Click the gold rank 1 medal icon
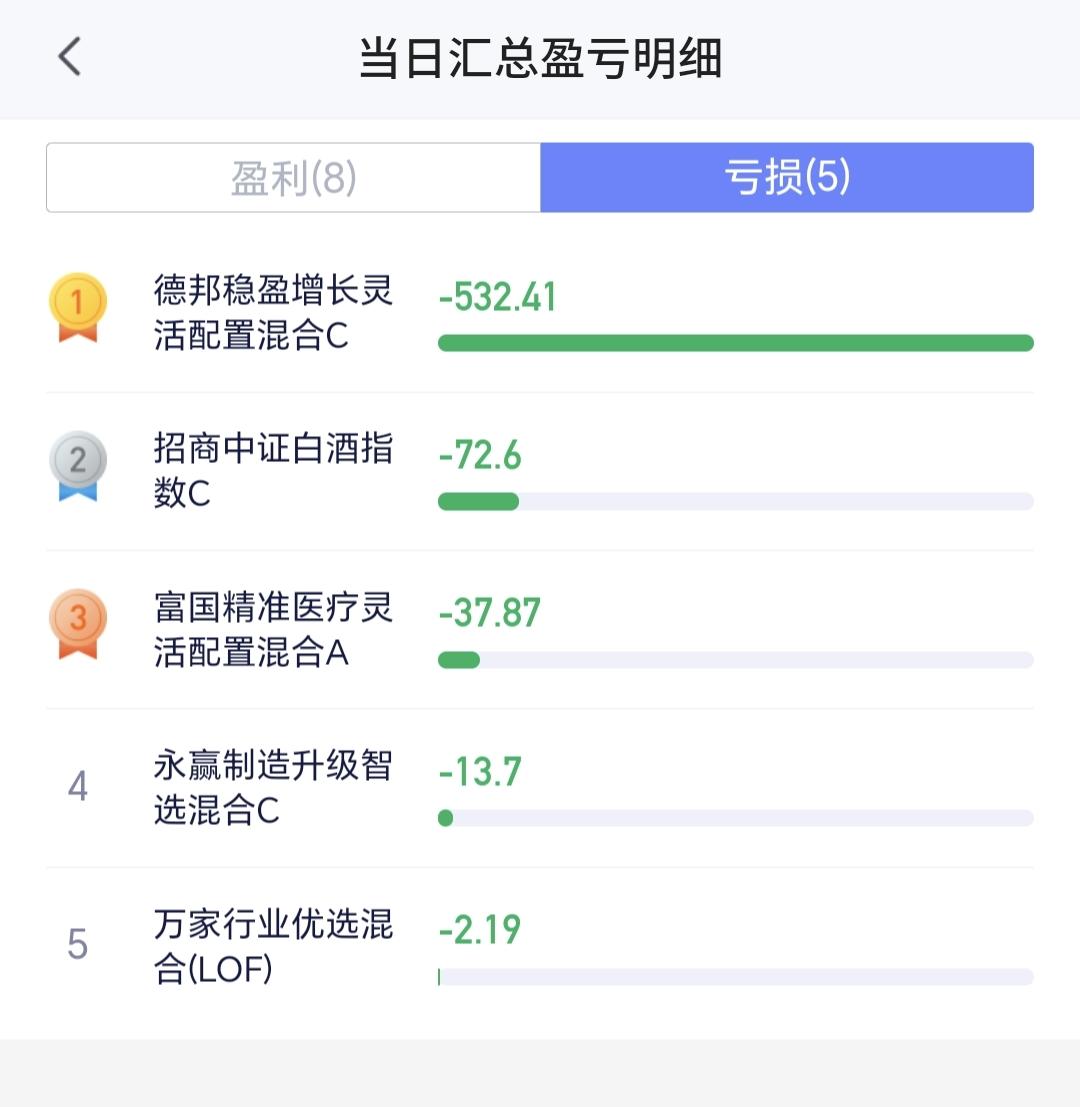Screen dimensions: 1080x1107 (78, 308)
